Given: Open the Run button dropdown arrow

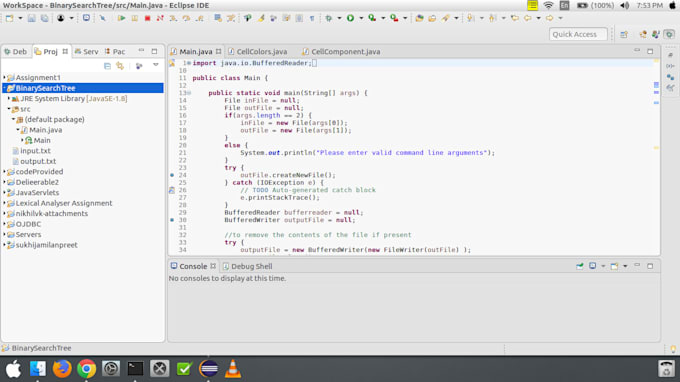Looking at the screenshot, I should coord(361,18).
